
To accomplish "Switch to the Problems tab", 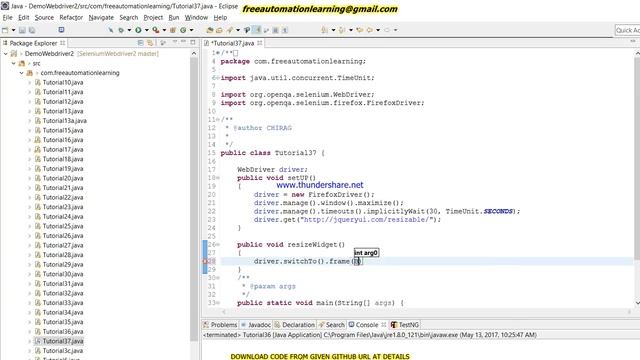I will pyautogui.click(x=220, y=325).
